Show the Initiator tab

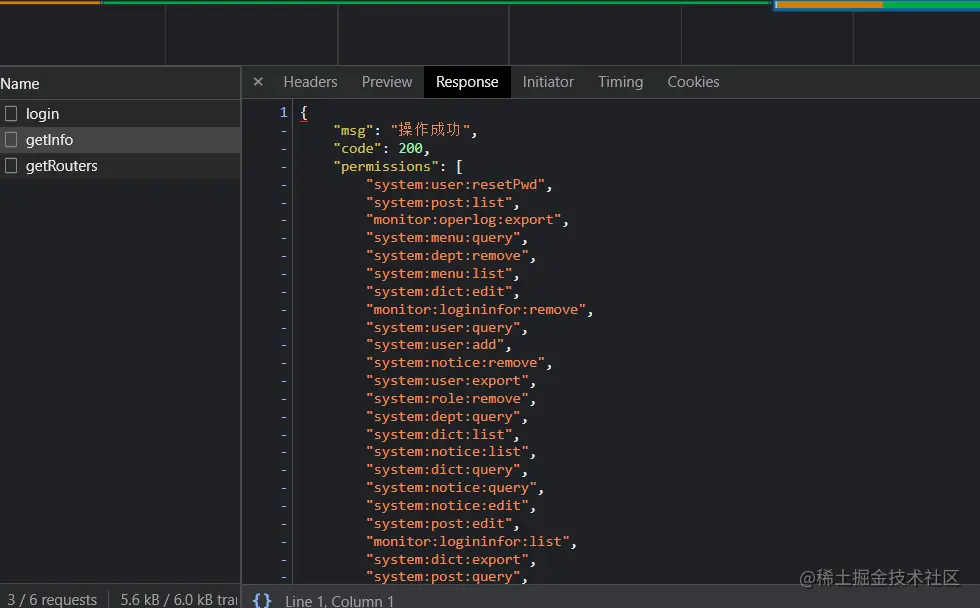548,82
